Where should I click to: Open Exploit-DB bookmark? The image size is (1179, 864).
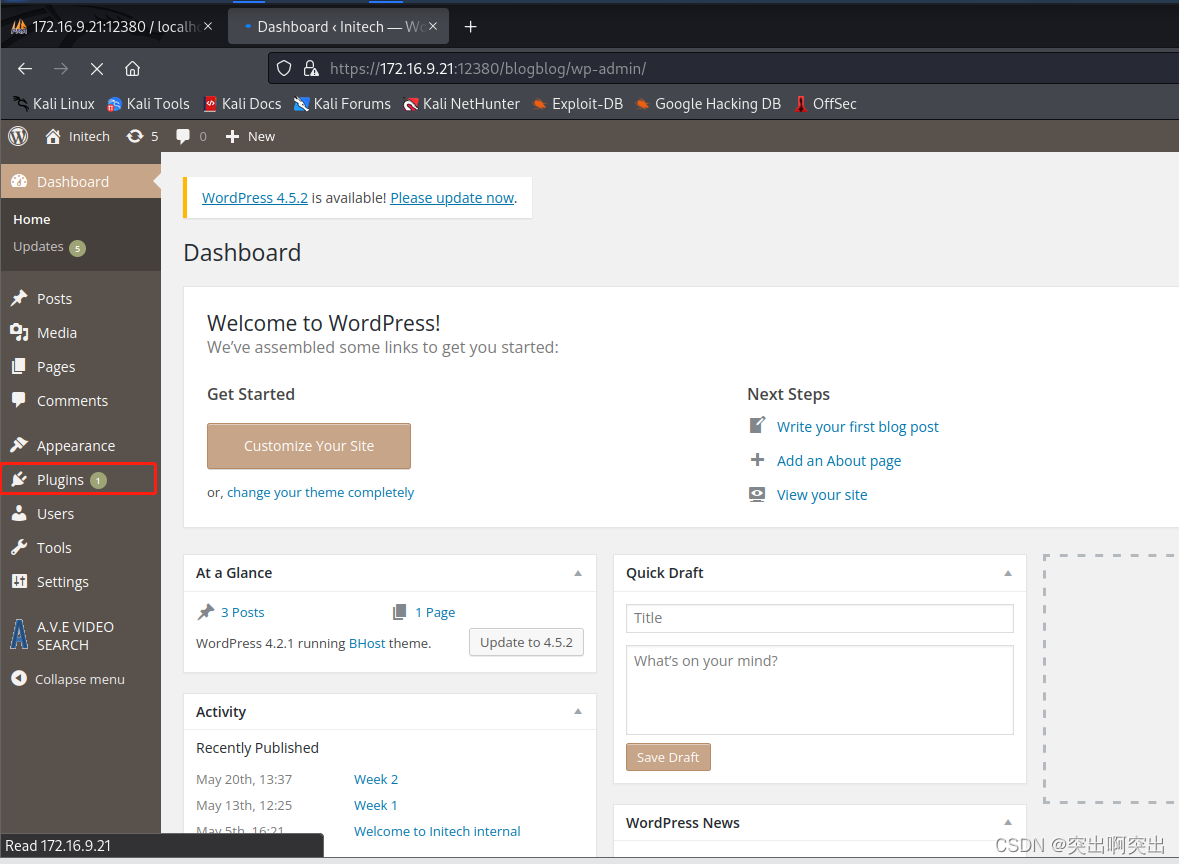(577, 104)
